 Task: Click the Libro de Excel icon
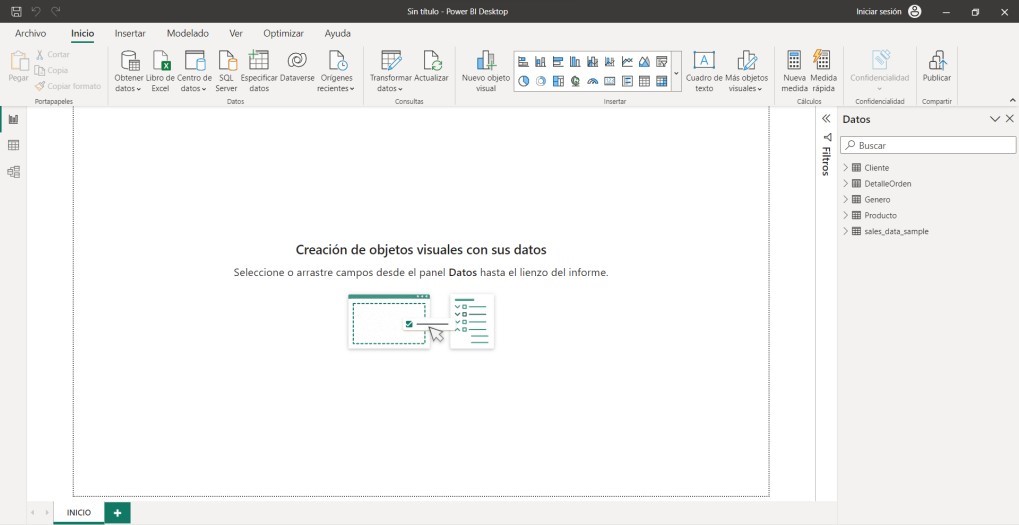(161, 71)
